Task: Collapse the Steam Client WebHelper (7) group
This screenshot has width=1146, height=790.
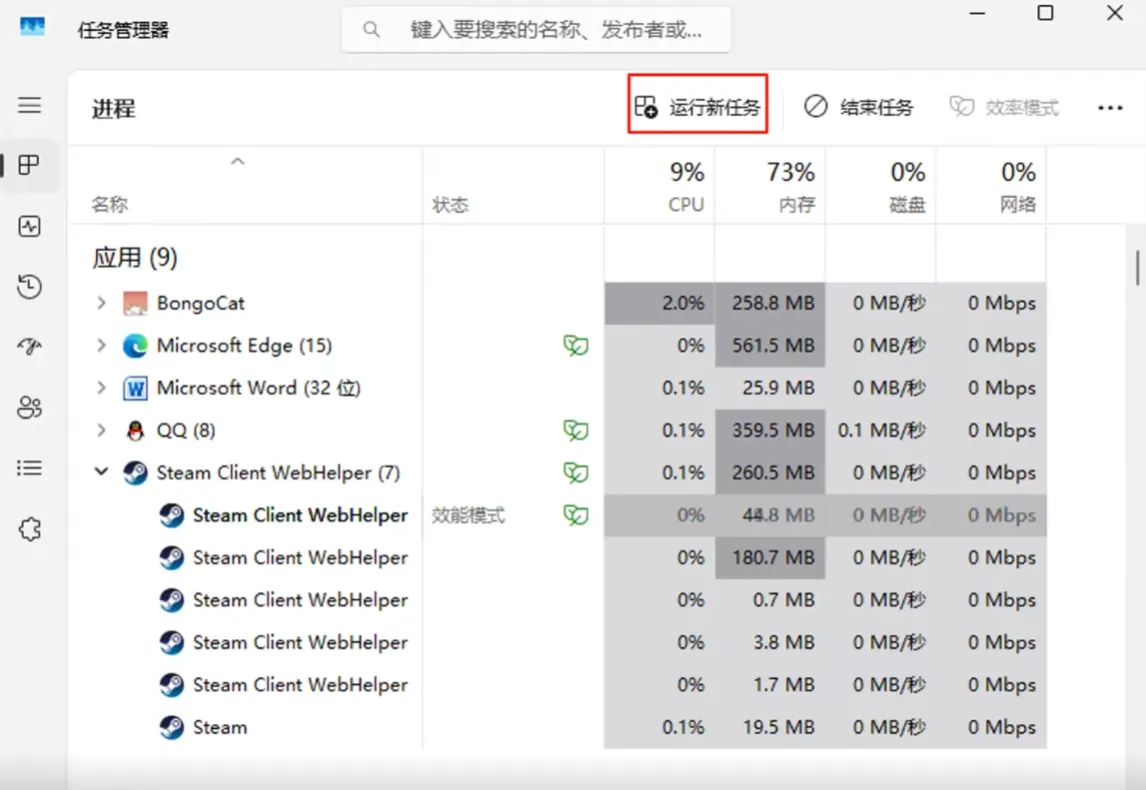Action: (102, 472)
